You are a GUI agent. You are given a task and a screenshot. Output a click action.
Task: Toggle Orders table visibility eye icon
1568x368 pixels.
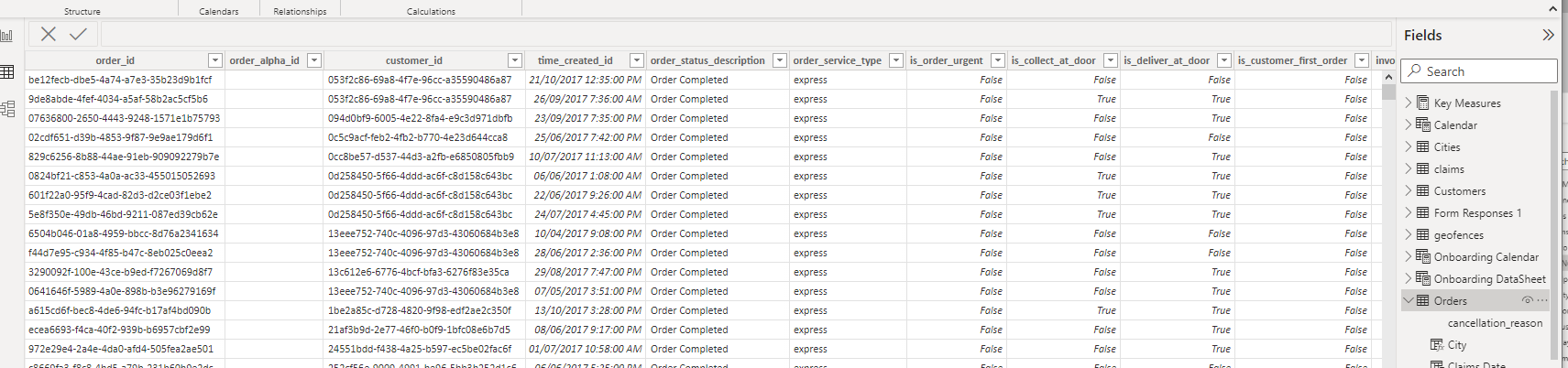pyautogui.click(x=1528, y=300)
